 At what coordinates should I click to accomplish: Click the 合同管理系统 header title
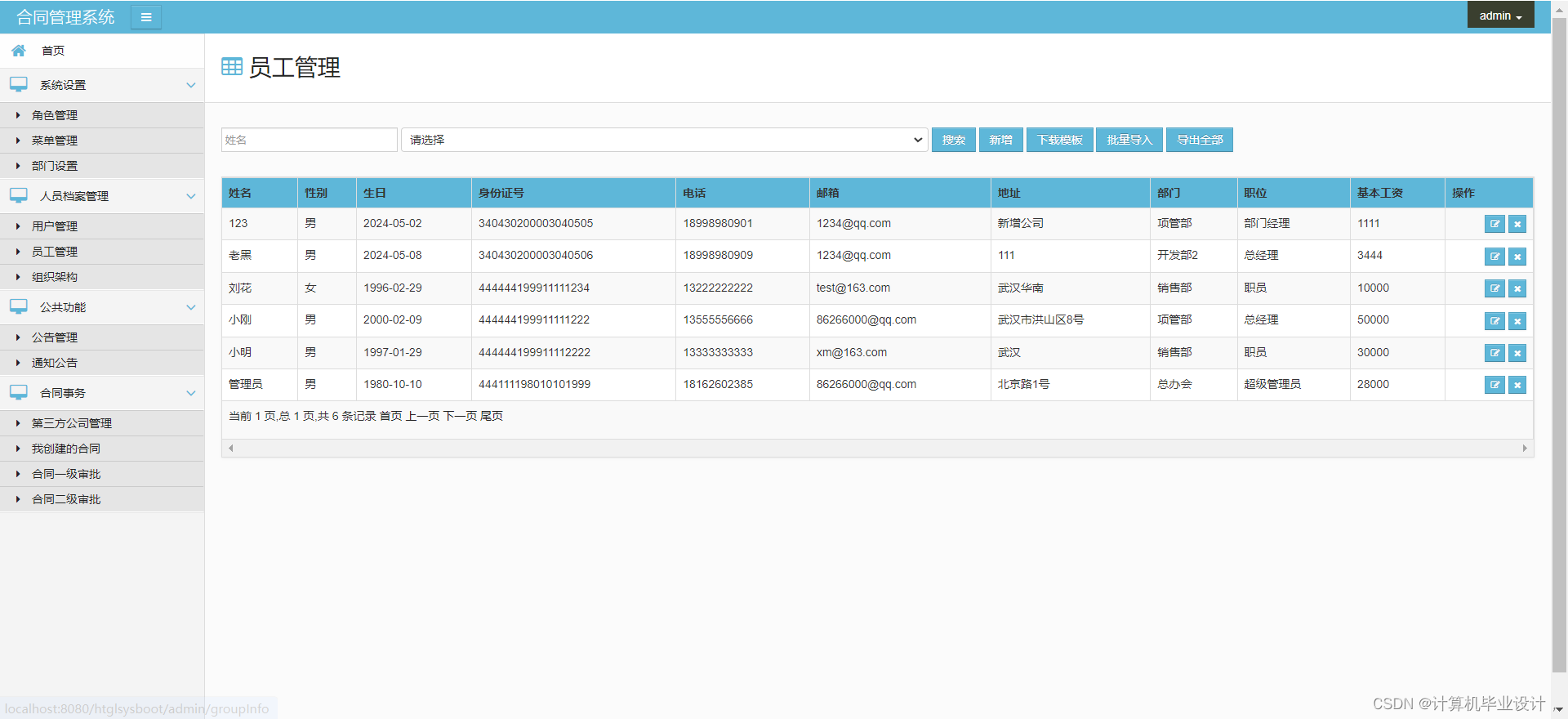click(65, 17)
